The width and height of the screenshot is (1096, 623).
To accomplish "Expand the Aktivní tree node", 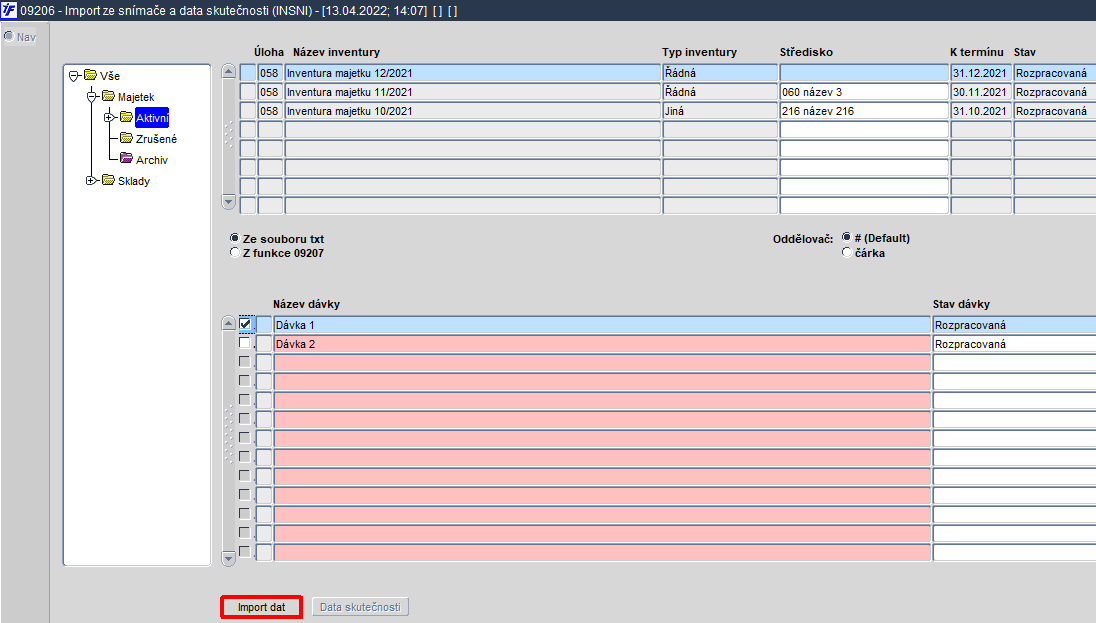I will [109, 117].
